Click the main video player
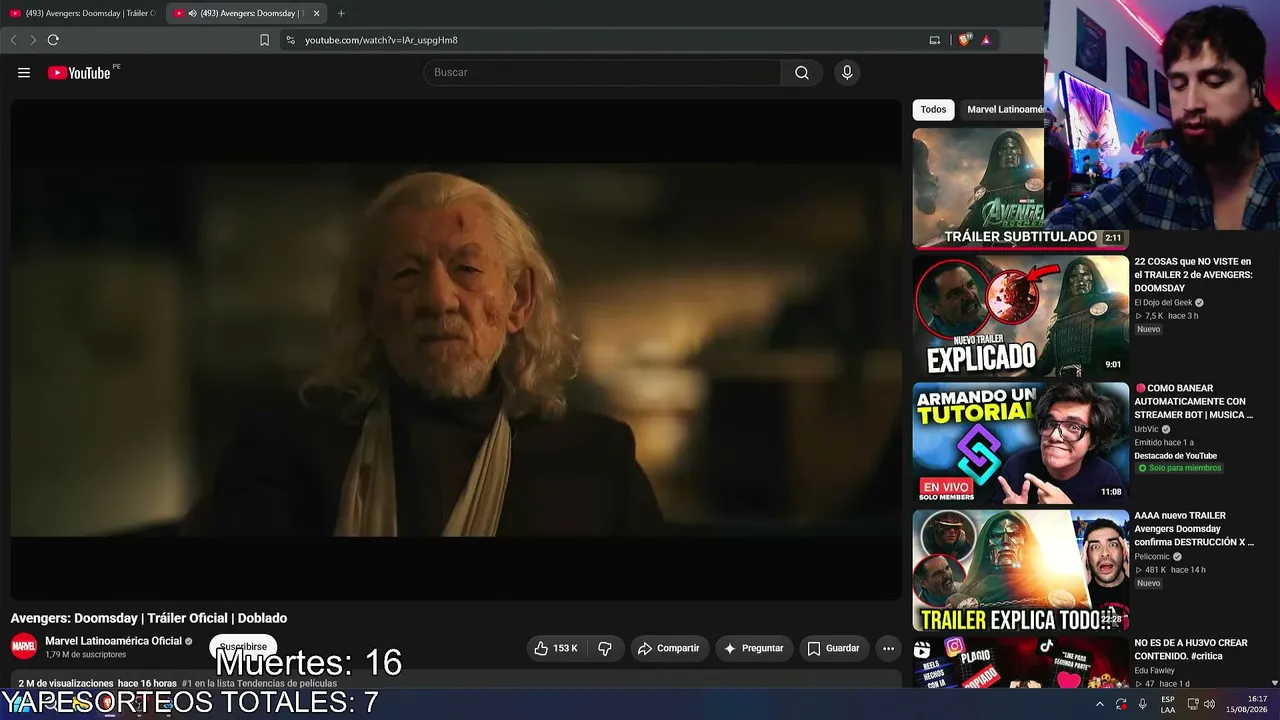 pyautogui.click(x=456, y=349)
